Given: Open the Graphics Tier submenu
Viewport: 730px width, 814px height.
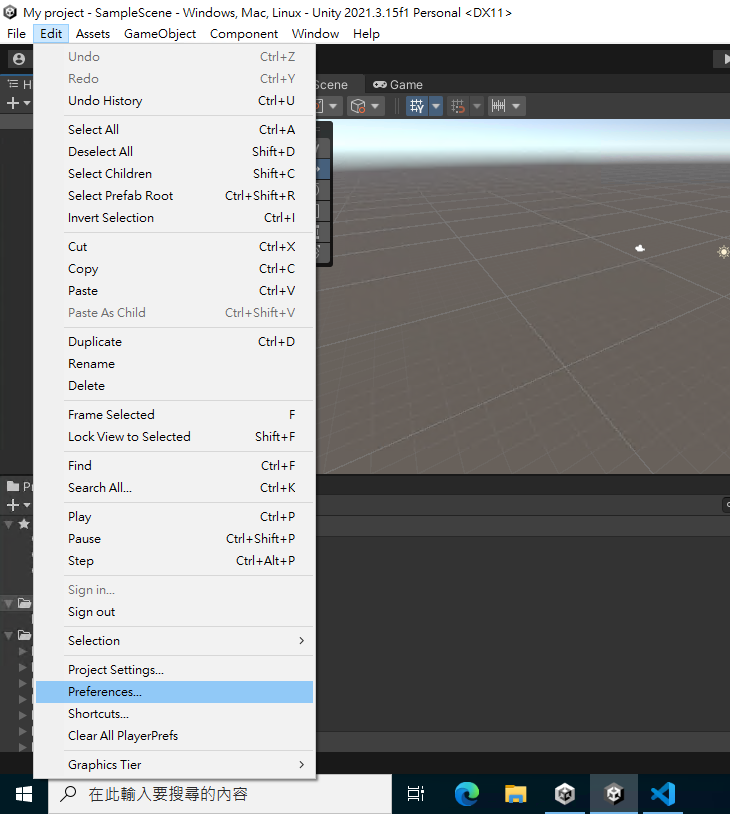Looking at the screenshot, I should click(174, 765).
